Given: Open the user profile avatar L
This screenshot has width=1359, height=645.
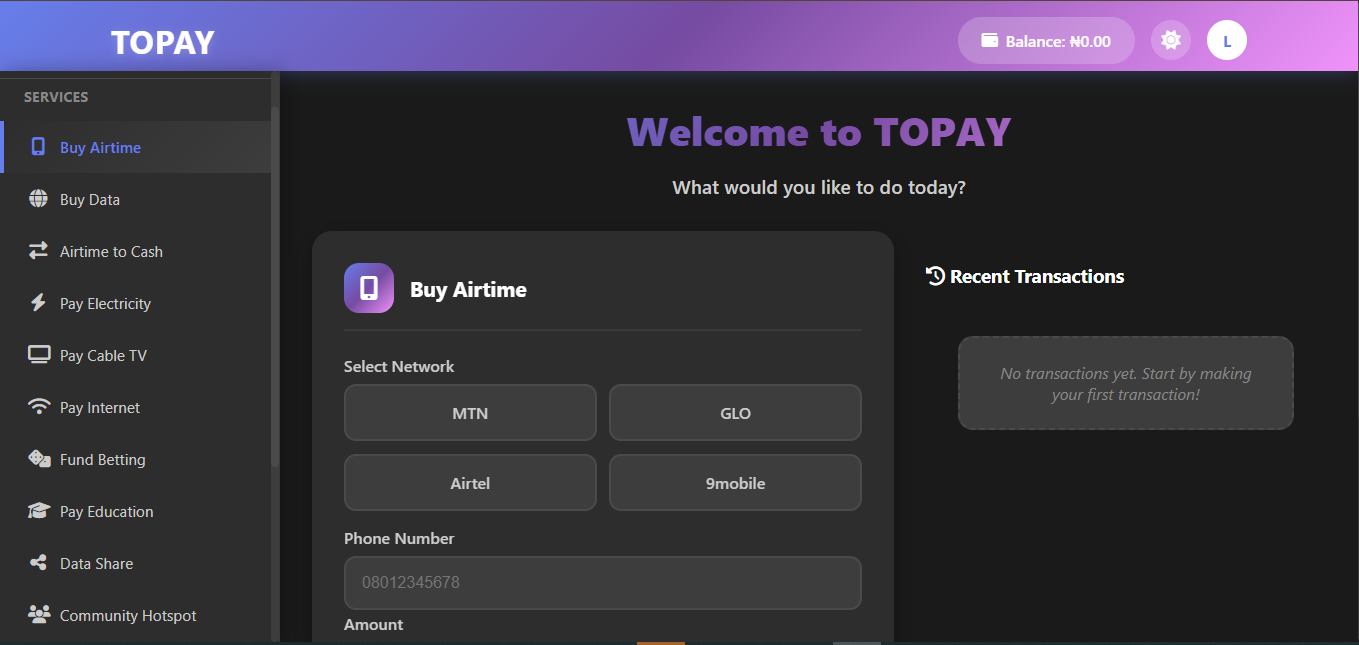Looking at the screenshot, I should (x=1227, y=40).
